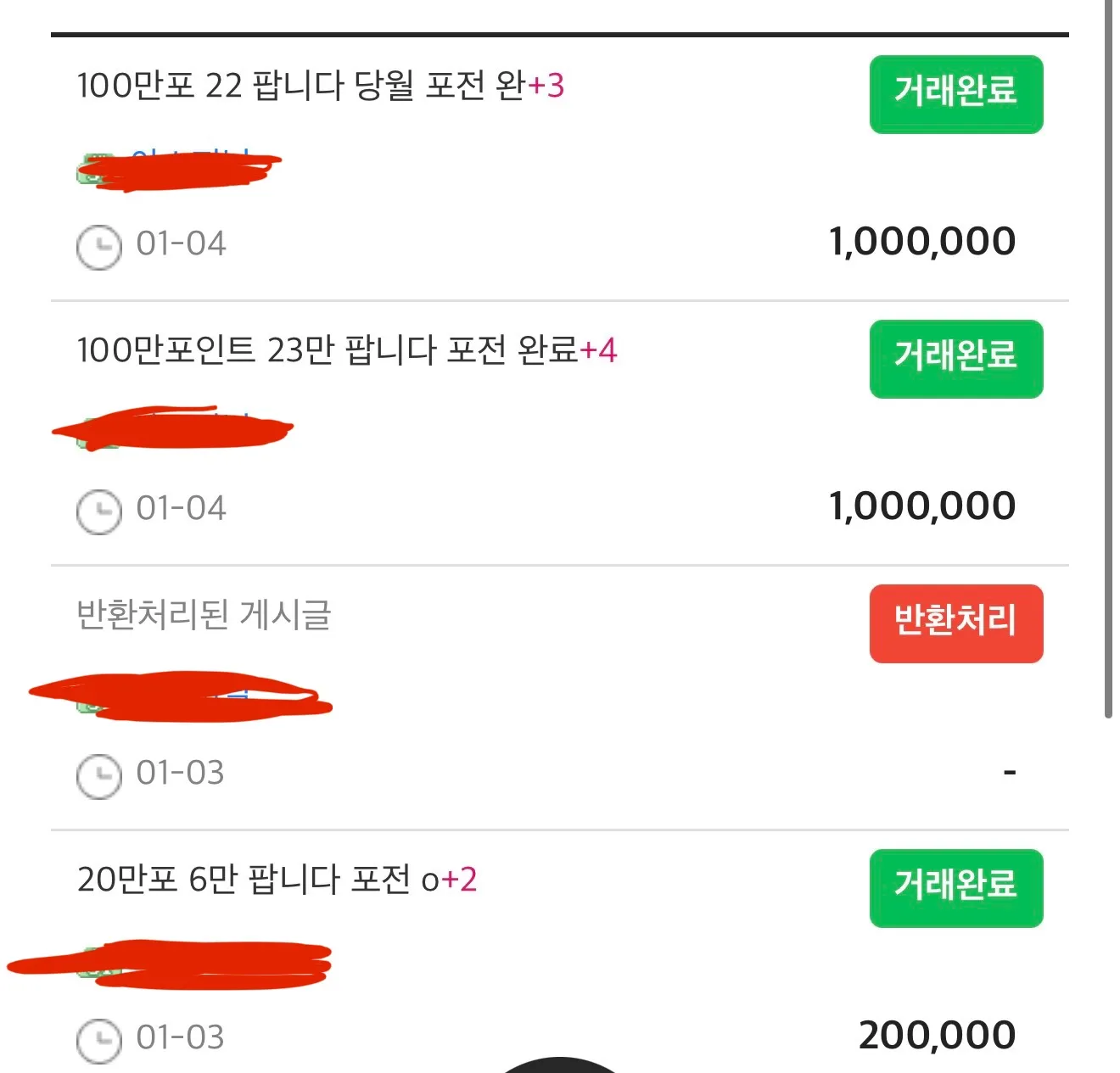Click clock icon of the 반환처리 post
Screen dimensions: 1120x1073
[x=99, y=776]
